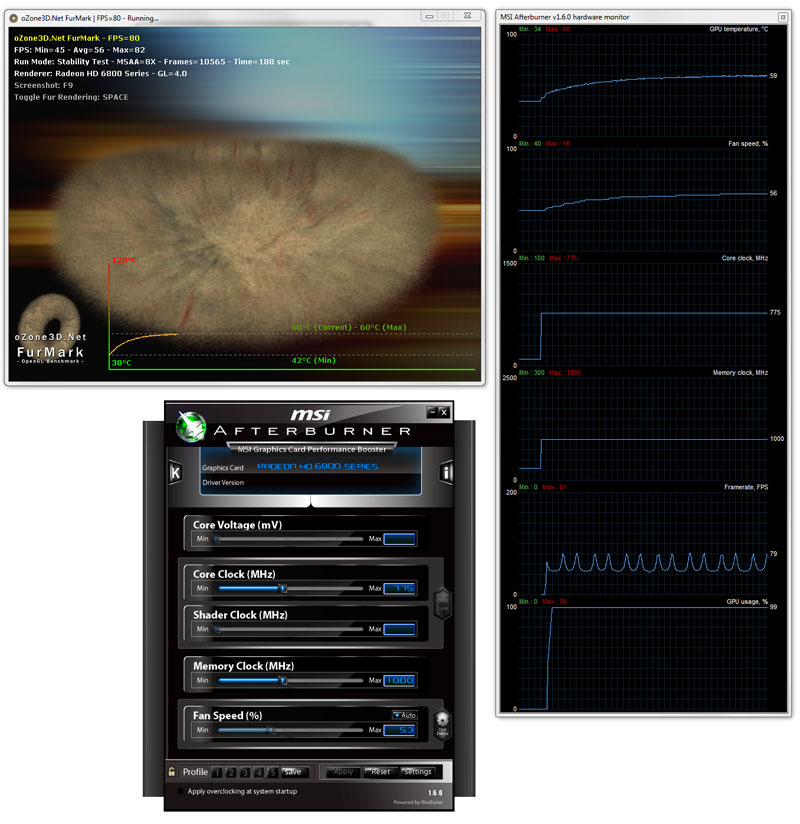800x824 pixels.
Task: Enable Apply overclocking at system startup
Action: tap(181, 792)
